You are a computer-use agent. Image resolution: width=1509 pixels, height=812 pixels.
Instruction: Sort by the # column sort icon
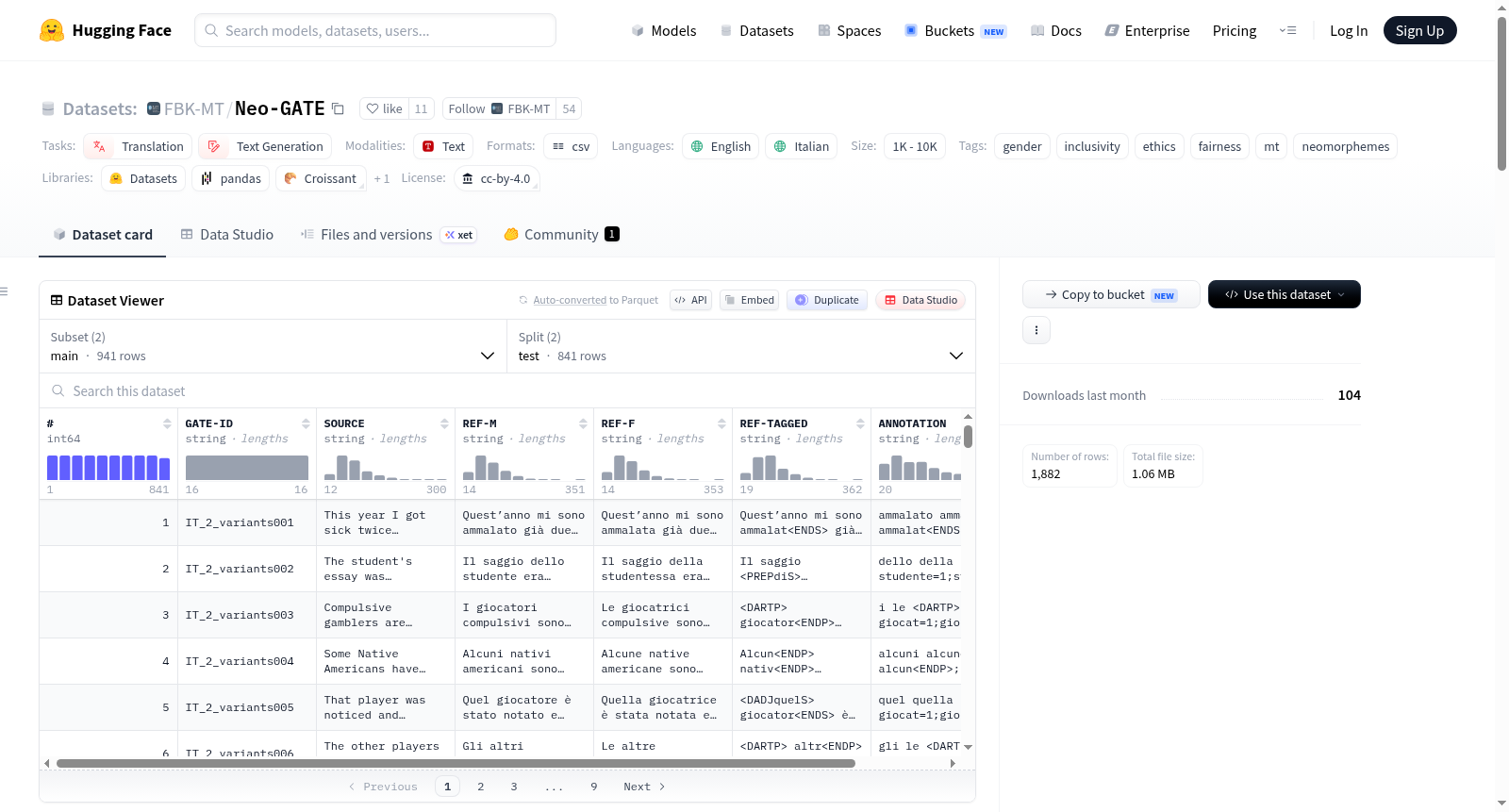(167, 423)
